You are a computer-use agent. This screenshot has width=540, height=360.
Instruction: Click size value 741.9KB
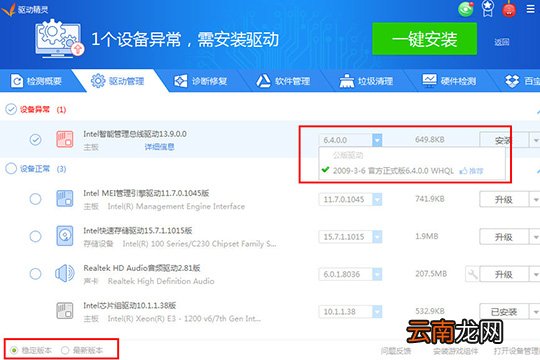pos(429,199)
